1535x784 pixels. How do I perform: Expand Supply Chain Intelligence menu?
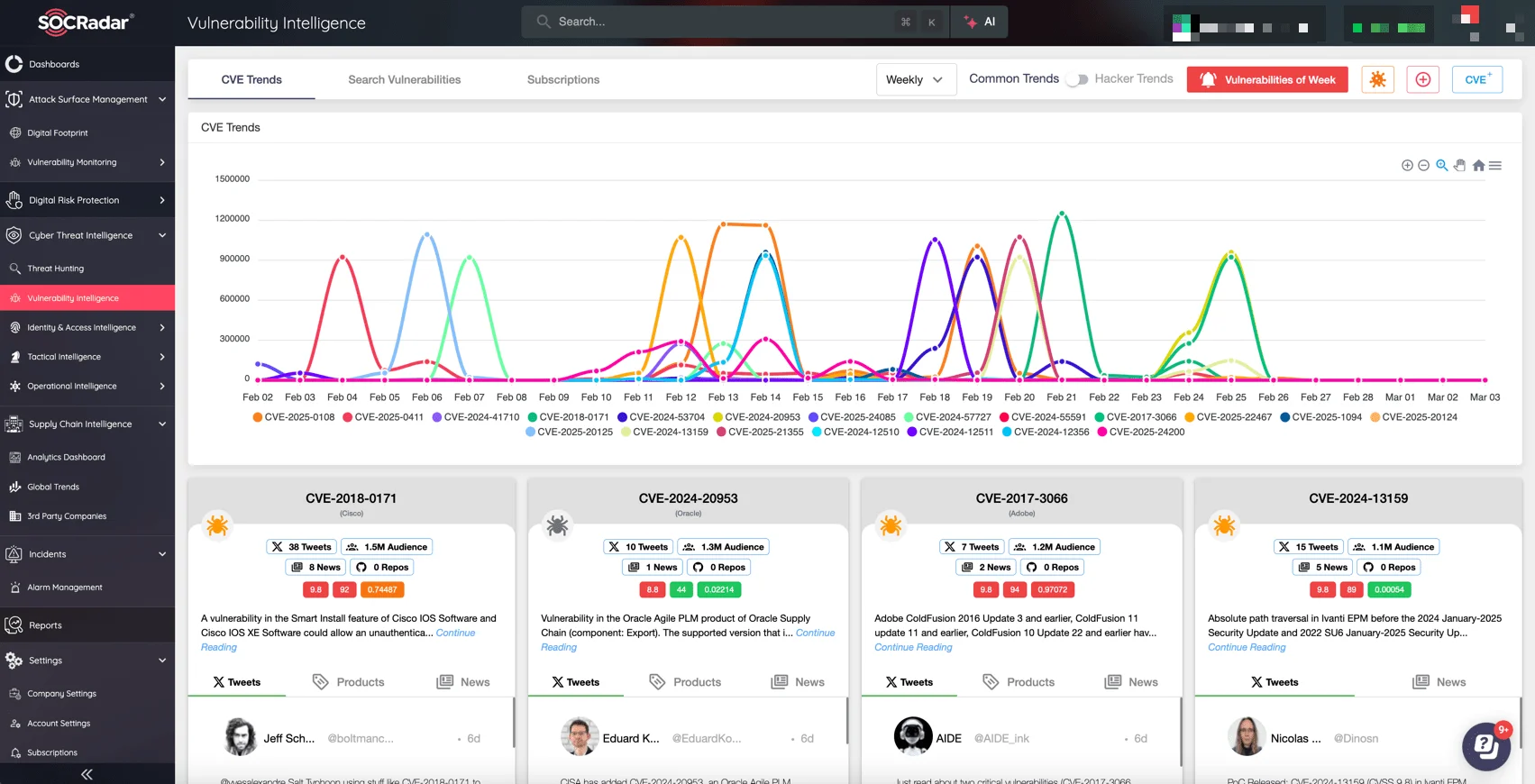point(87,424)
